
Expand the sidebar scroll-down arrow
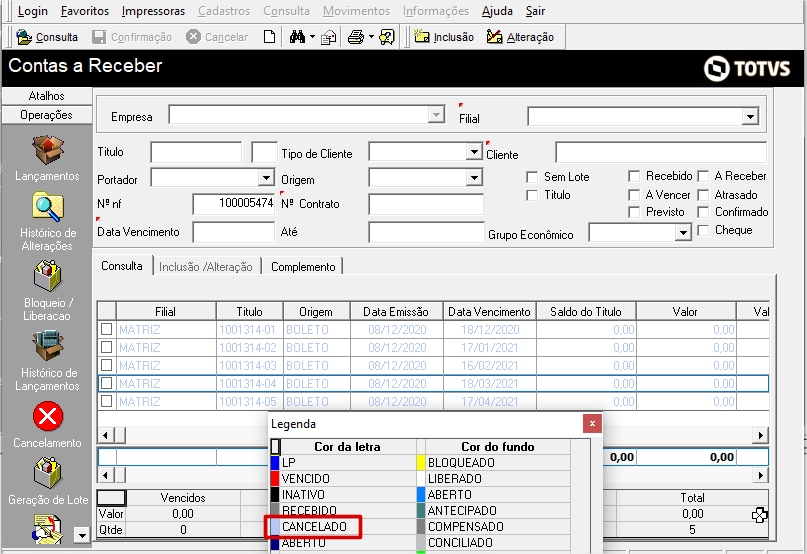(x=82, y=535)
